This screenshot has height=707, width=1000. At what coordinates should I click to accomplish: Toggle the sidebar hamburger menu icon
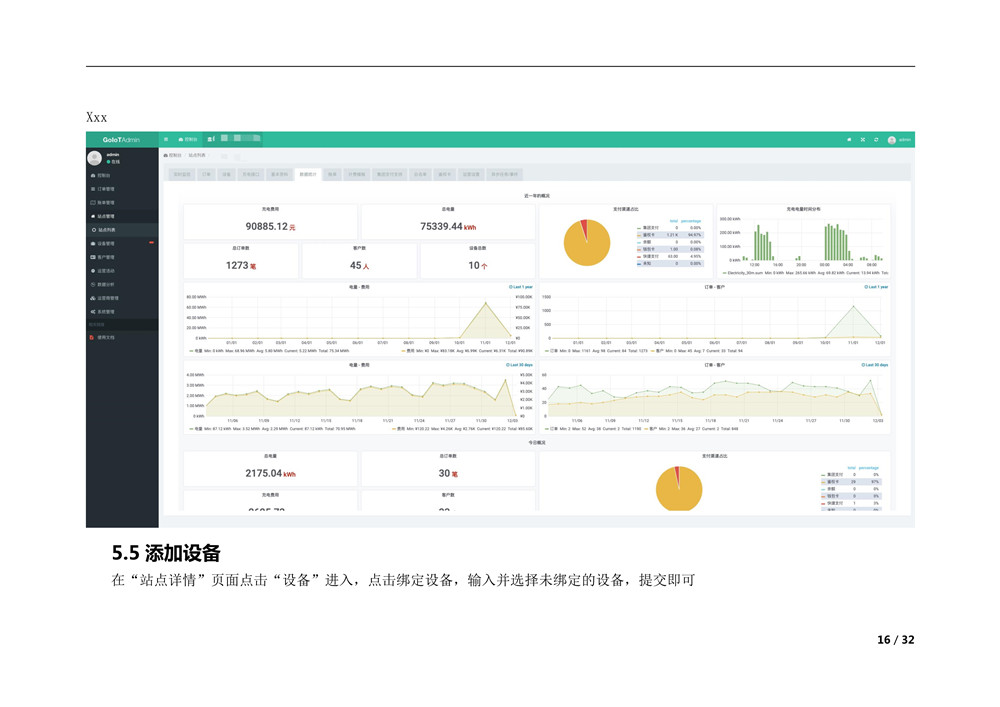pos(166,140)
